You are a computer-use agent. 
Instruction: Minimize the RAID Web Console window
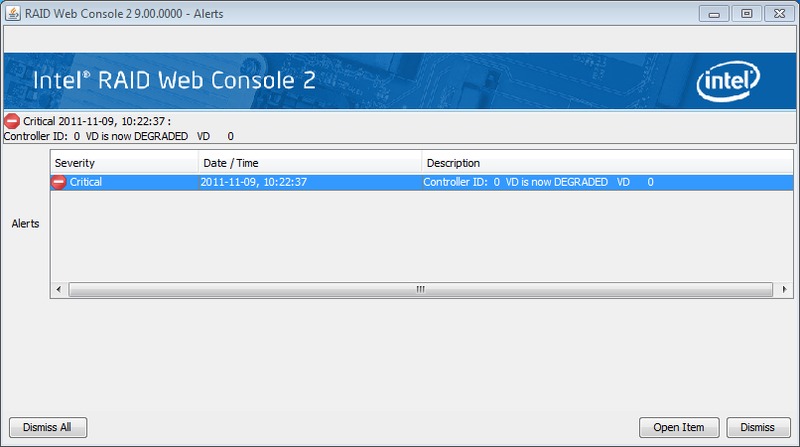coord(717,13)
